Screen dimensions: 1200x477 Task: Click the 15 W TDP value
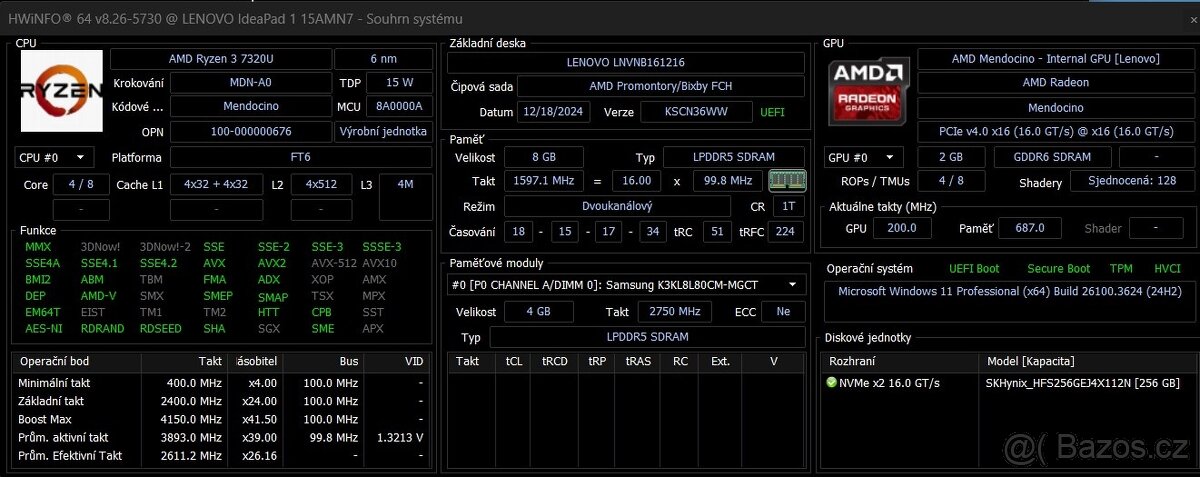pyautogui.click(x=399, y=83)
